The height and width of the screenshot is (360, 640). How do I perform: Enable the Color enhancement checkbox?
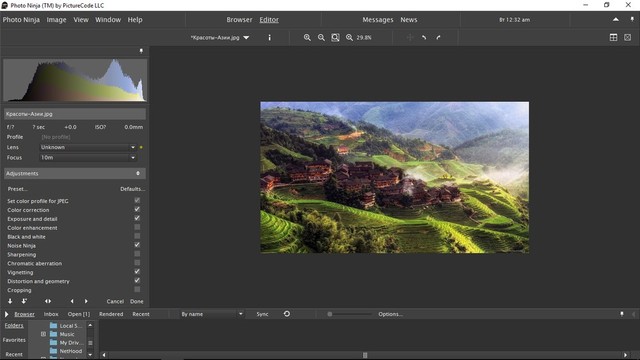click(x=137, y=227)
